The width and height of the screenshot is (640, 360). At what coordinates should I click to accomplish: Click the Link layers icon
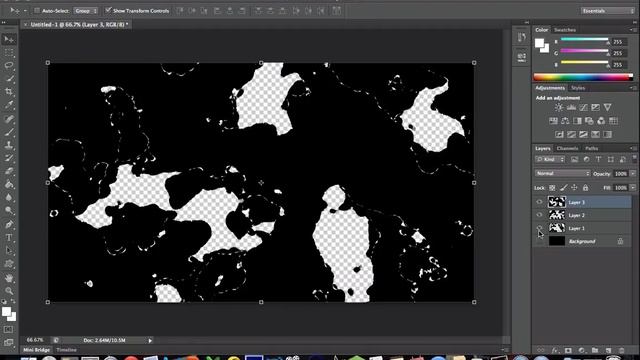(541, 350)
